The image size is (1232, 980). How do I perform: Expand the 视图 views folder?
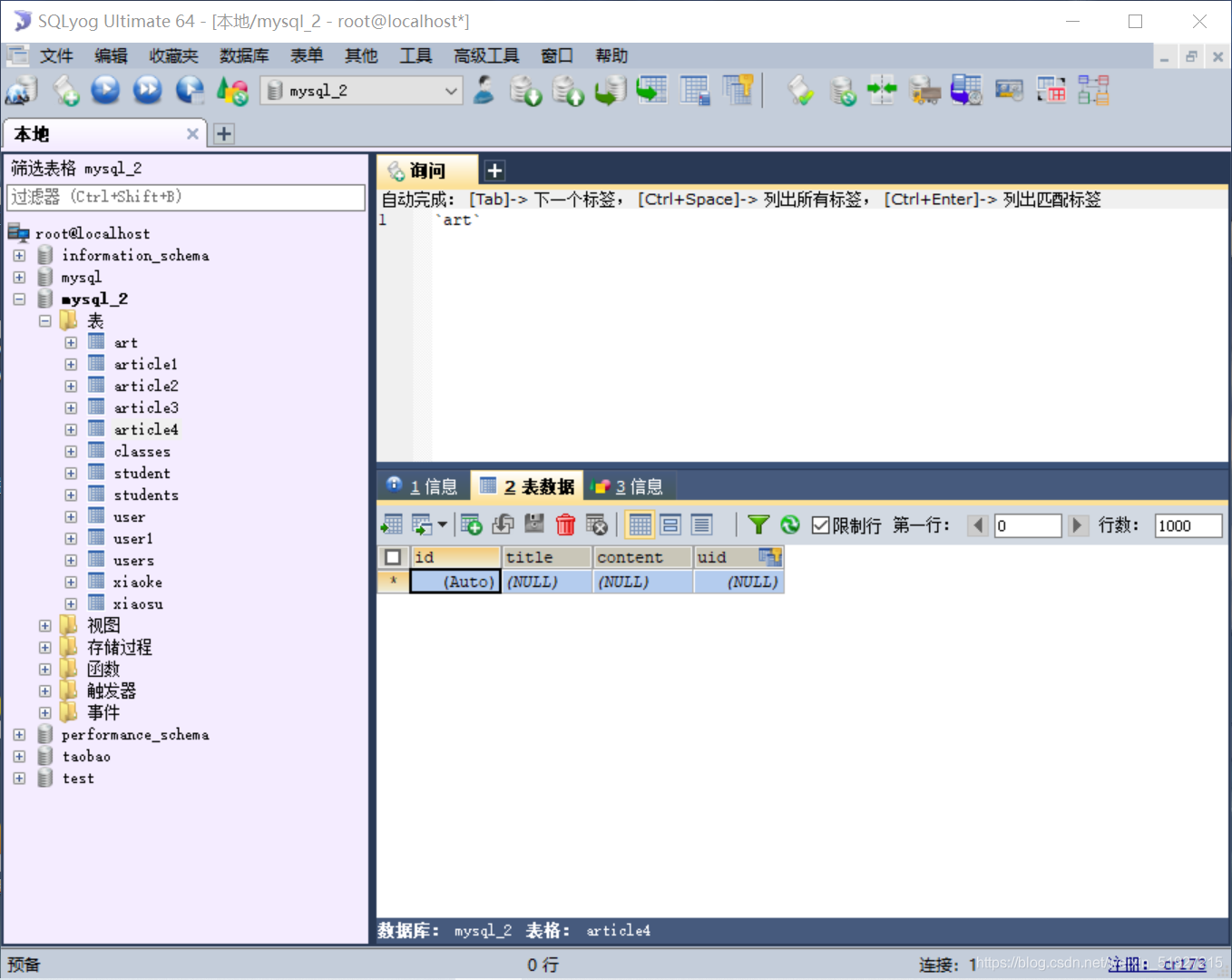click(x=44, y=626)
